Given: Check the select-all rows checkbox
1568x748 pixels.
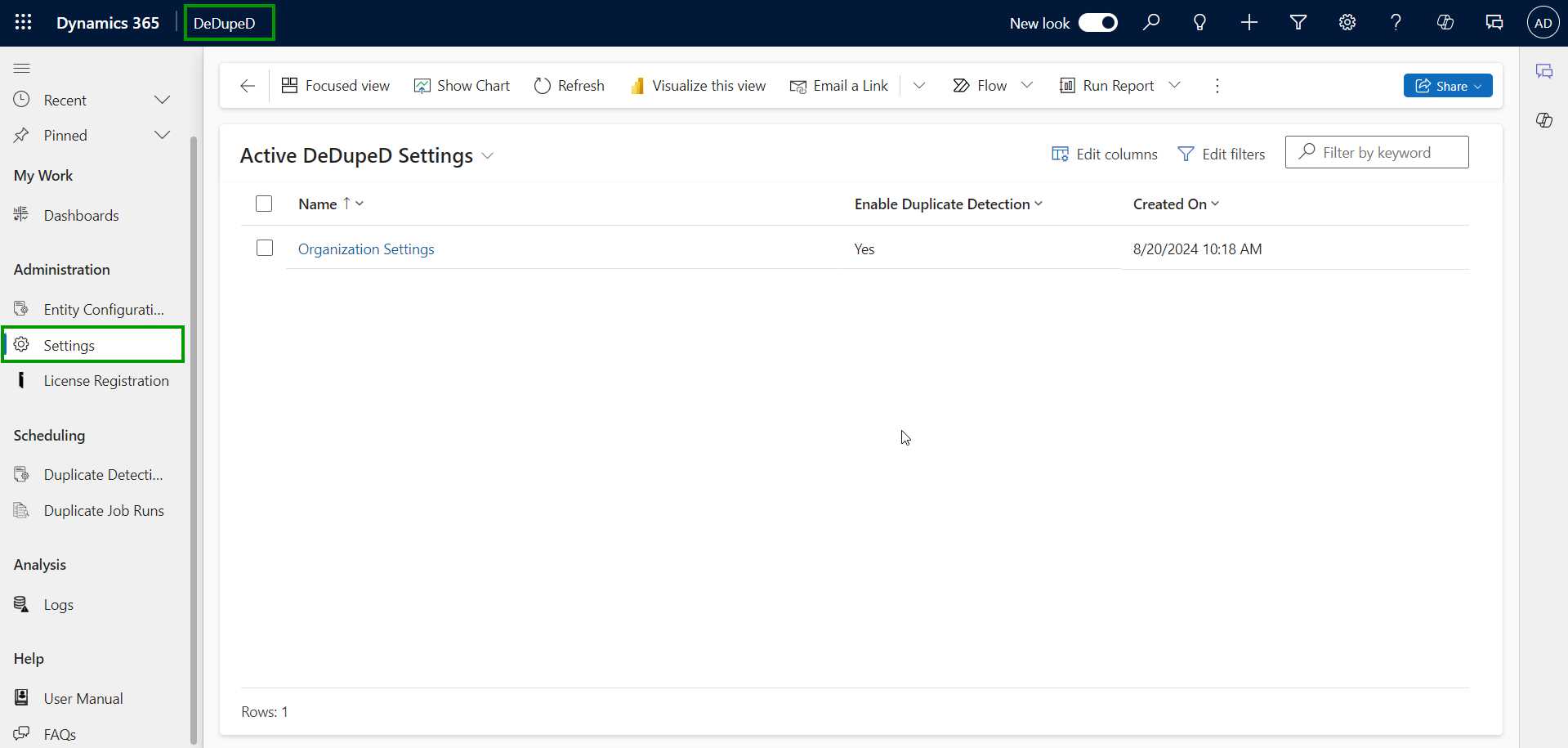Looking at the screenshot, I should (264, 204).
